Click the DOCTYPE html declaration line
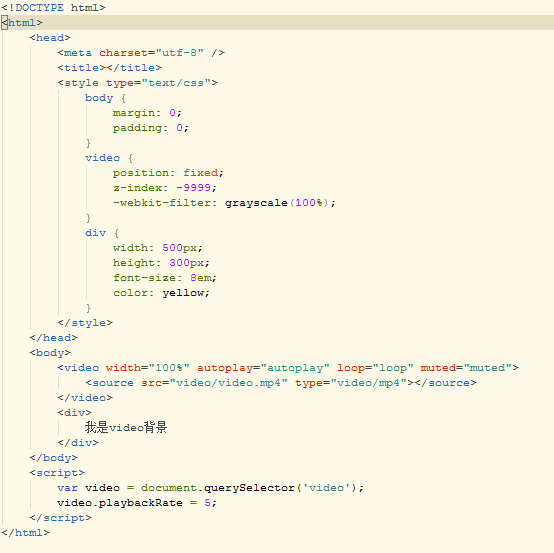Viewport: 554px width, 553px height. pyautogui.click(x=53, y=7)
